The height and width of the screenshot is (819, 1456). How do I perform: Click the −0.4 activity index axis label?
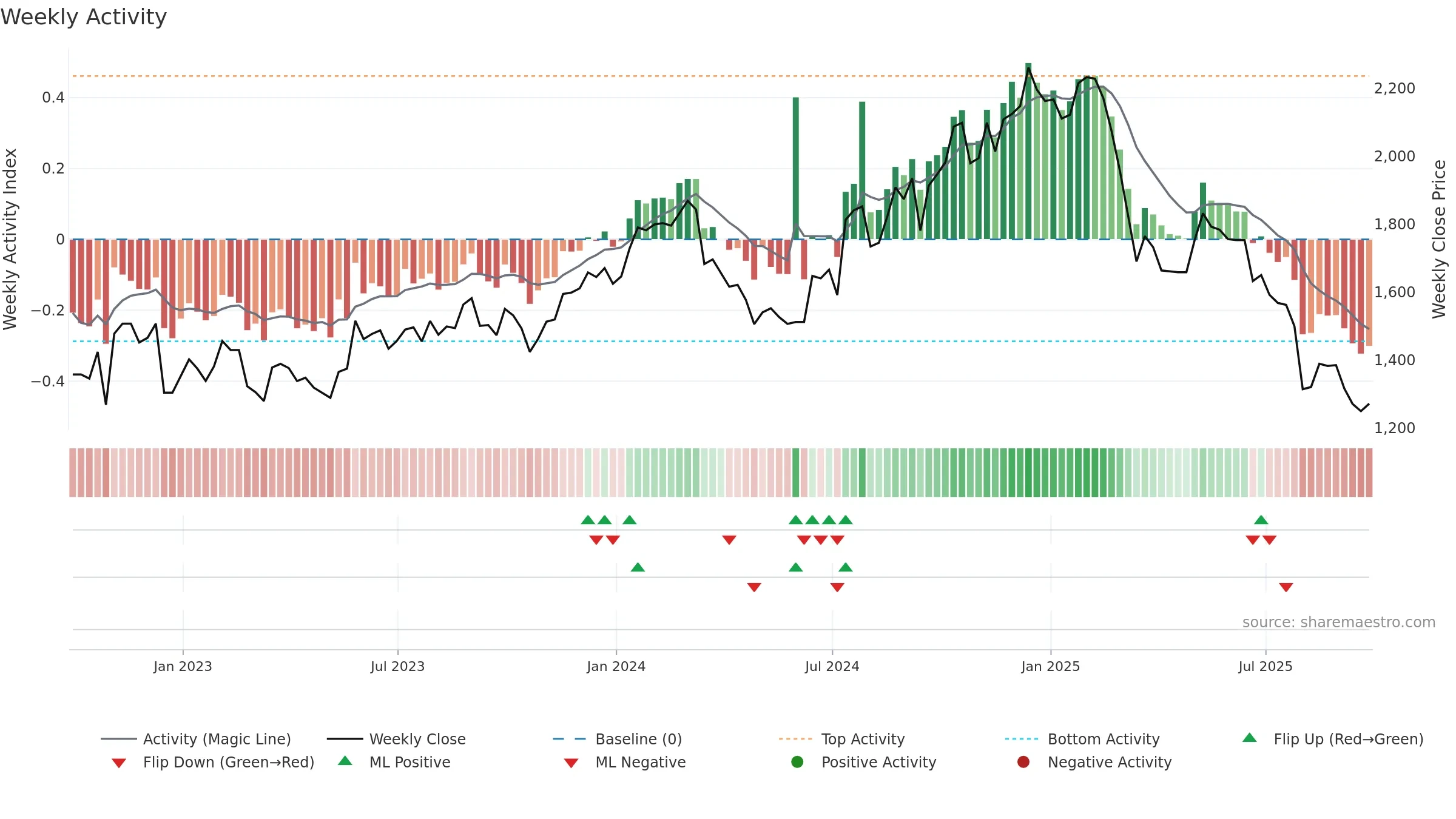[x=48, y=382]
